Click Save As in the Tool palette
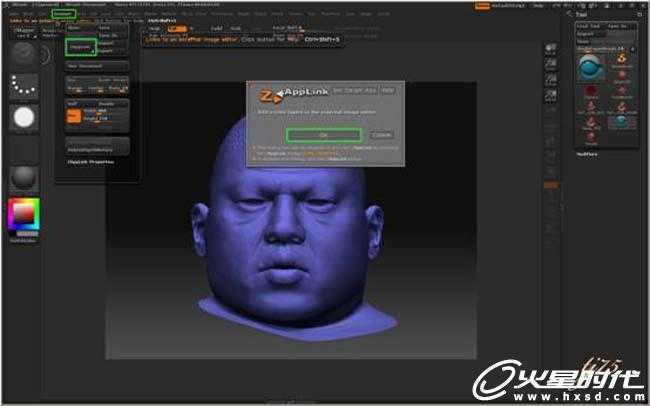The height and width of the screenshot is (406, 650). 619,26
